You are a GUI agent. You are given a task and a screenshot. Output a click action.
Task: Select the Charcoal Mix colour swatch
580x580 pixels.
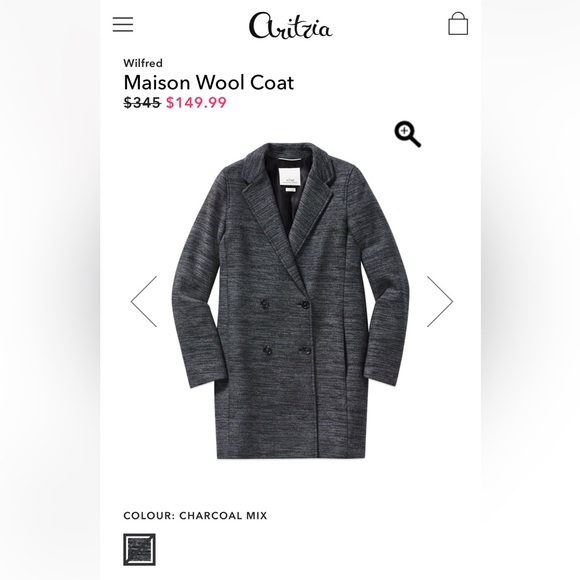[x=139, y=549]
